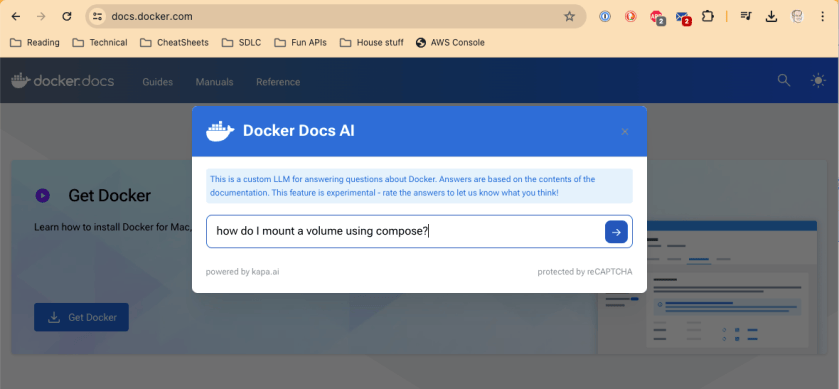Submit the question with the arrow button
The image size is (839, 389).
(x=616, y=232)
